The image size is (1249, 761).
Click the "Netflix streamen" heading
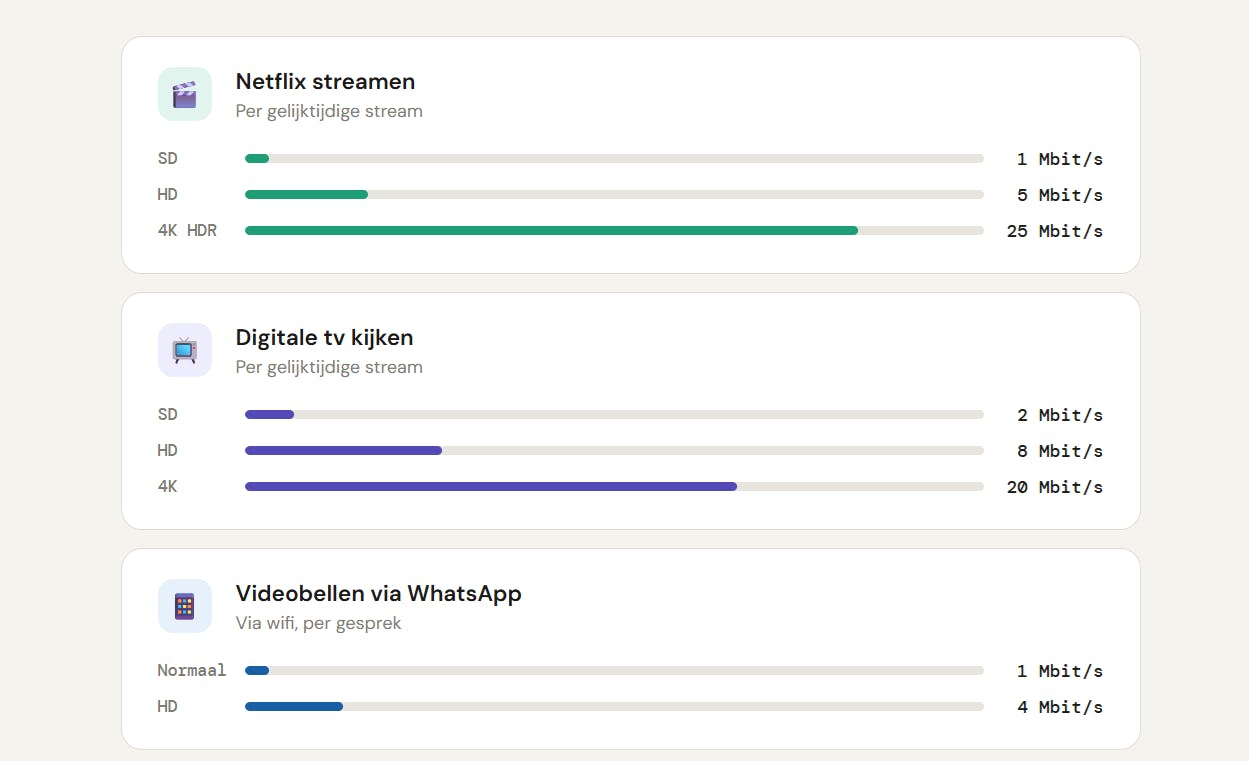[325, 81]
